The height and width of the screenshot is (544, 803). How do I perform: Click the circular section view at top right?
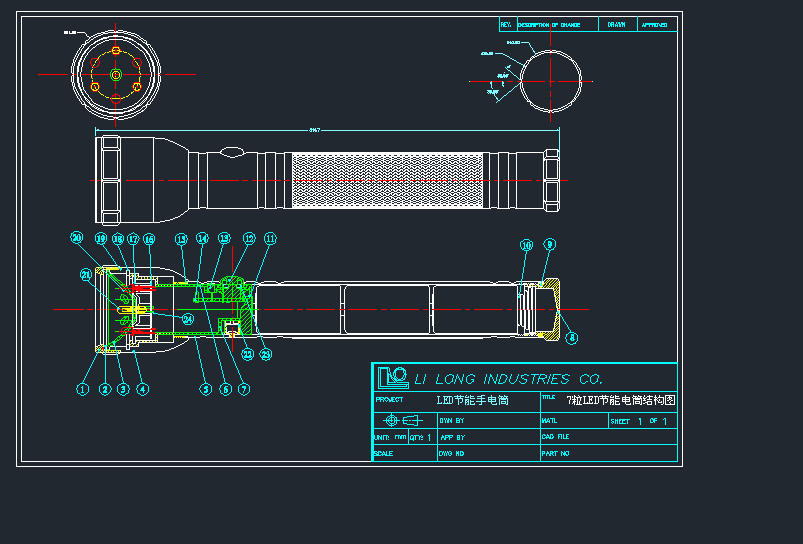(x=550, y=81)
